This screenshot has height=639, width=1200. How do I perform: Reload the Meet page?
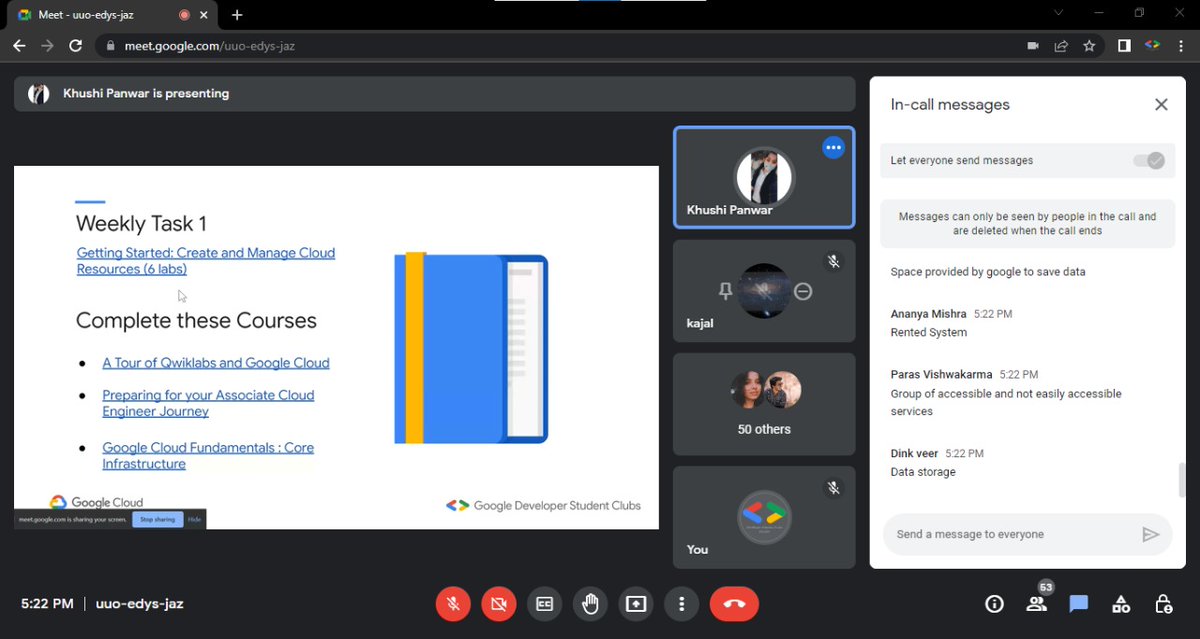pyautogui.click(x=75, y=45)
